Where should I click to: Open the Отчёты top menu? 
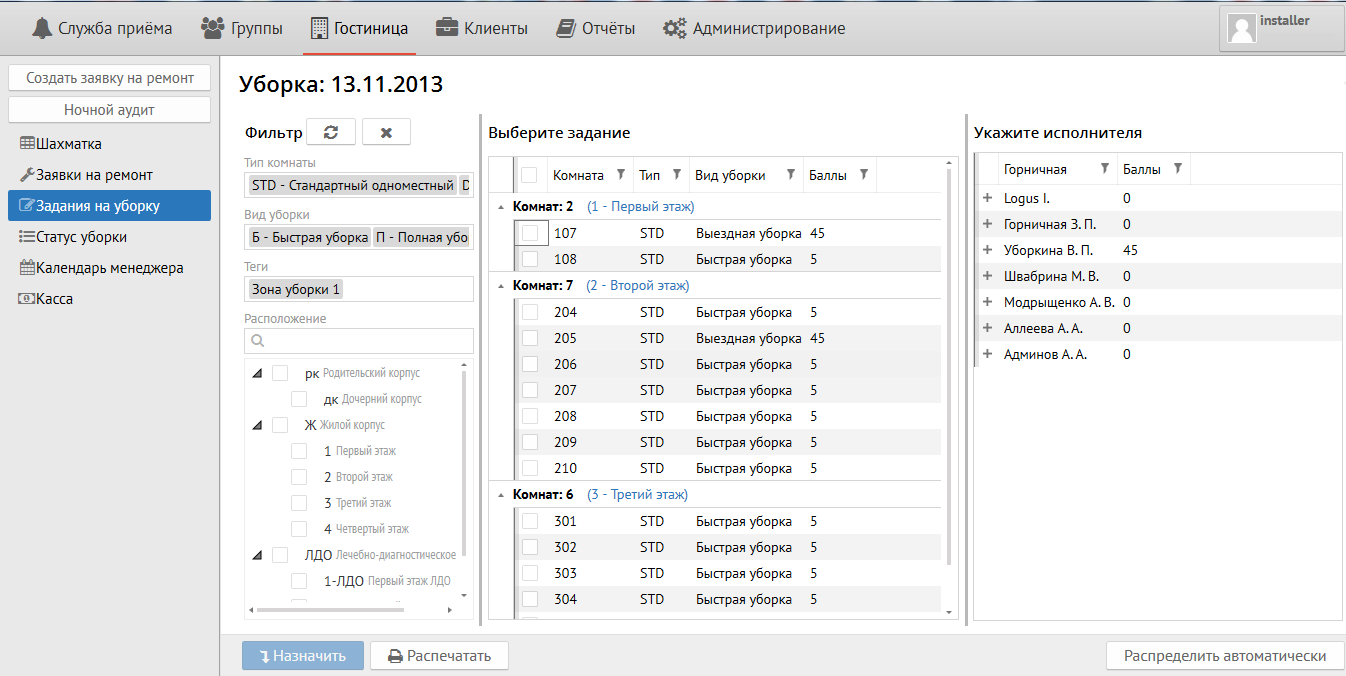pos(596,28)
